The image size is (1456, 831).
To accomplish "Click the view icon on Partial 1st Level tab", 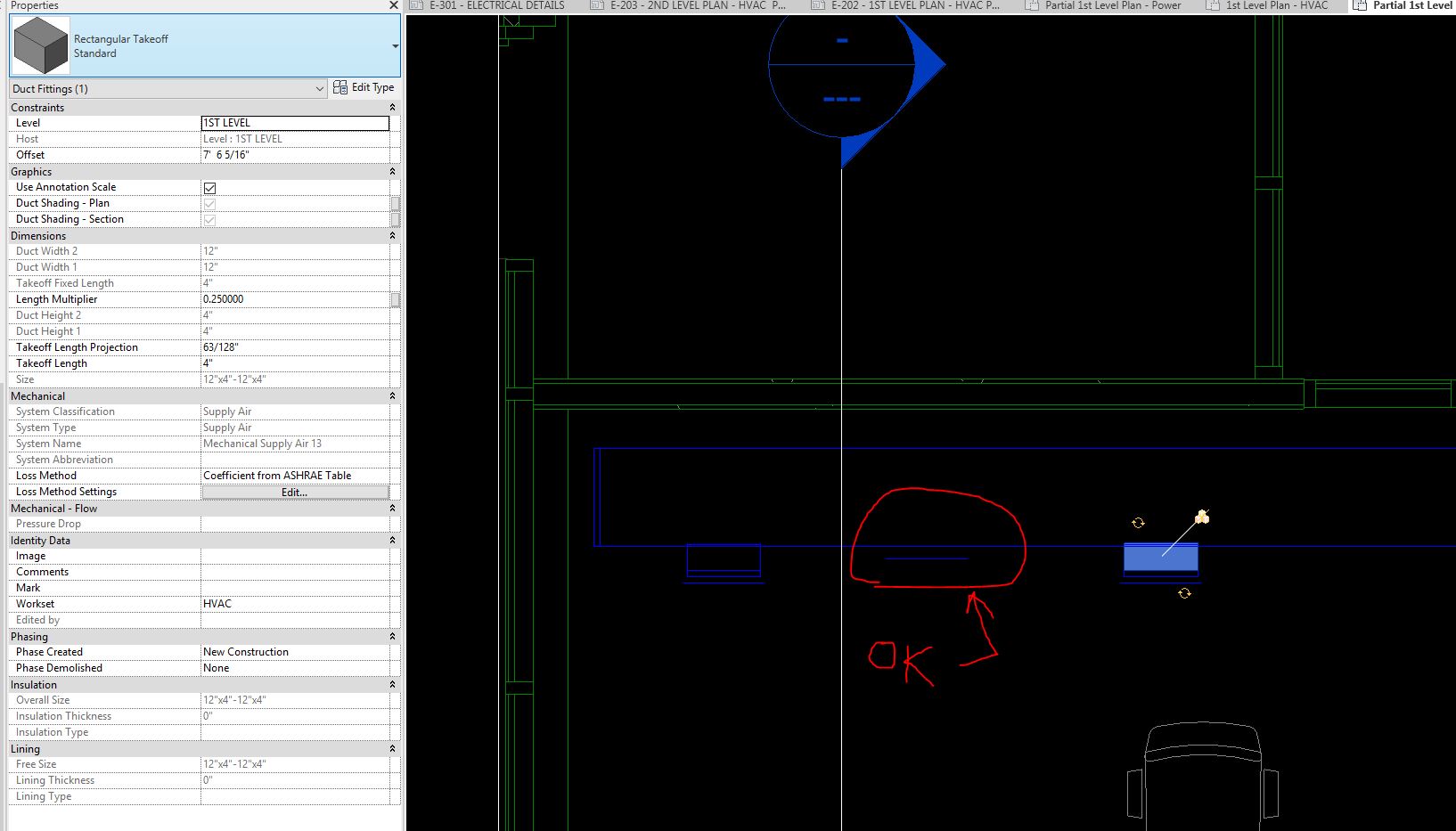I will coord(1361,5).
